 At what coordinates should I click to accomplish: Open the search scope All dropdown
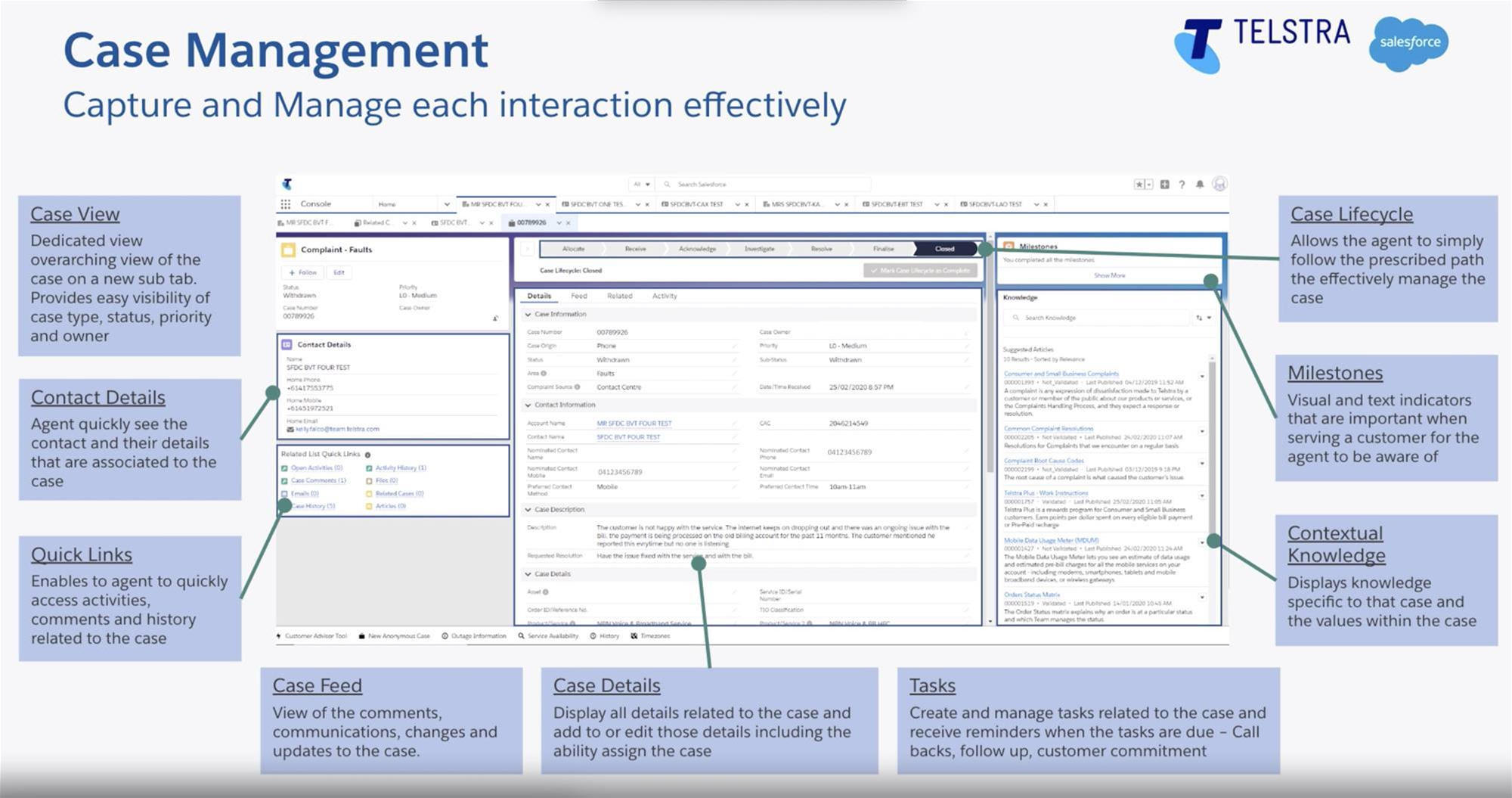click(642, 185)
